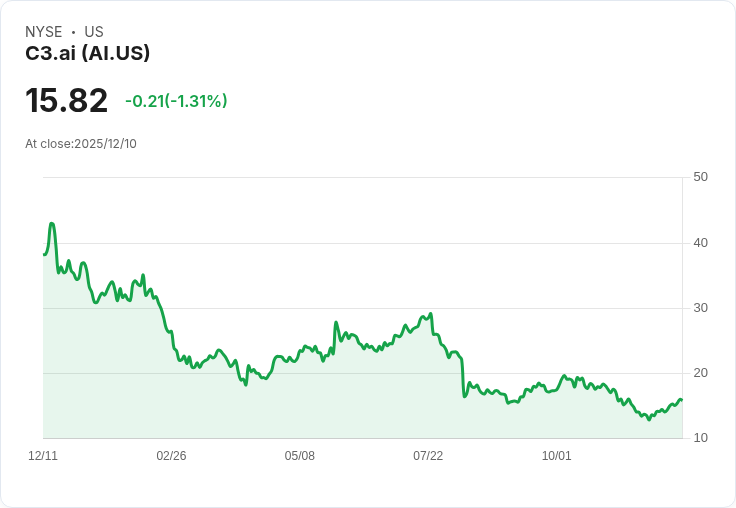Select the 05/08 date on x-axis
Viewport: 736px width, 508px height.
point(300,456)
